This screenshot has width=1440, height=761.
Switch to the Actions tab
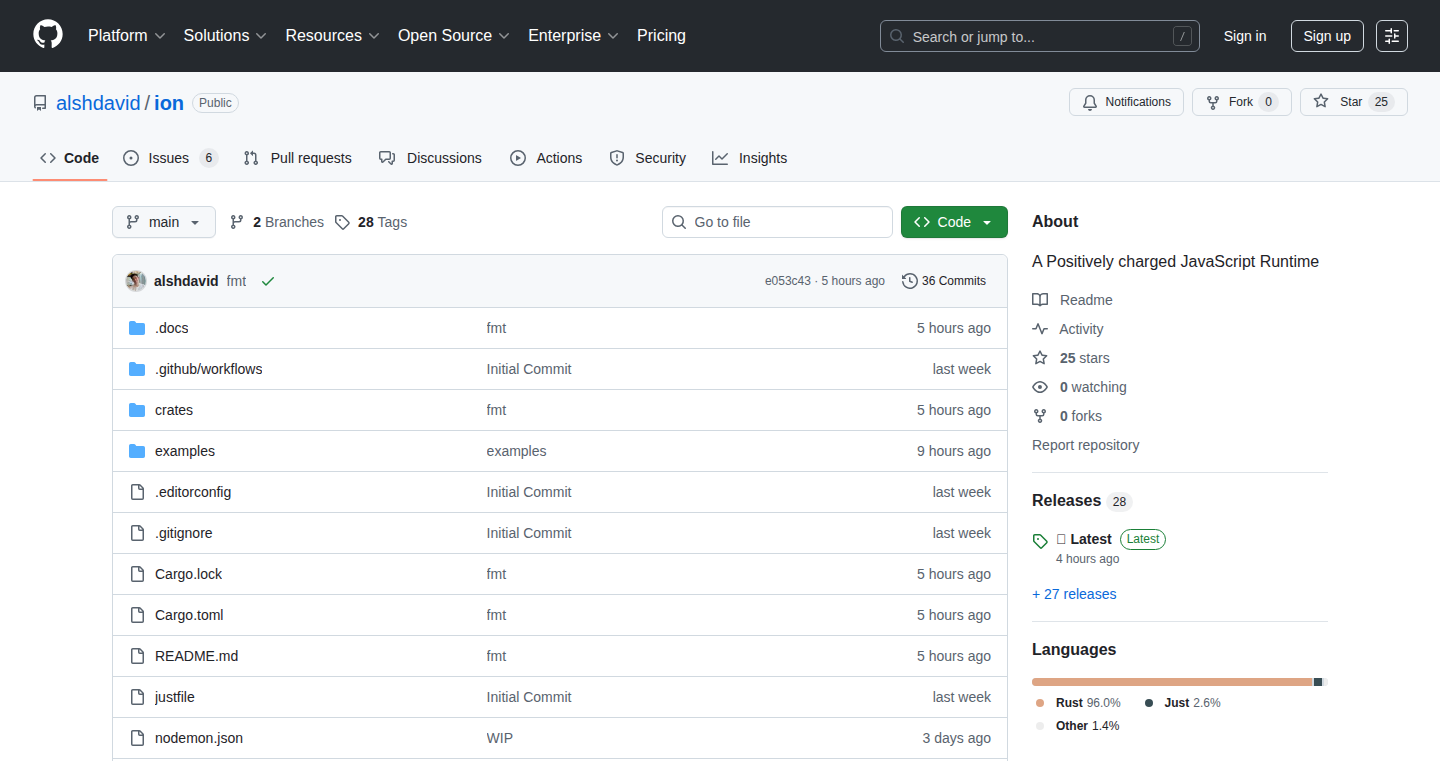point(546,158)
